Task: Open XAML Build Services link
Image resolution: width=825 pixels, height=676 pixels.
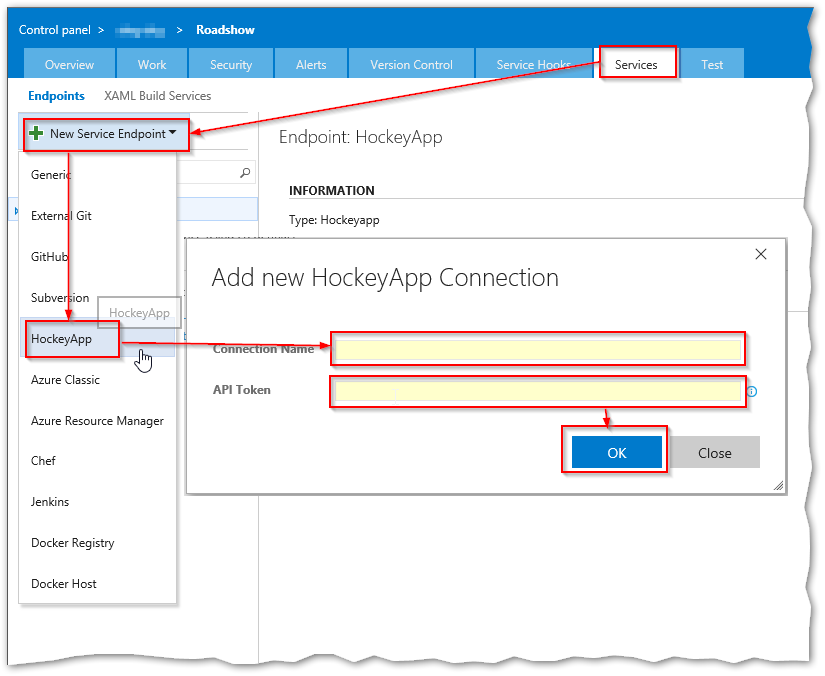Action: (157, 96)
